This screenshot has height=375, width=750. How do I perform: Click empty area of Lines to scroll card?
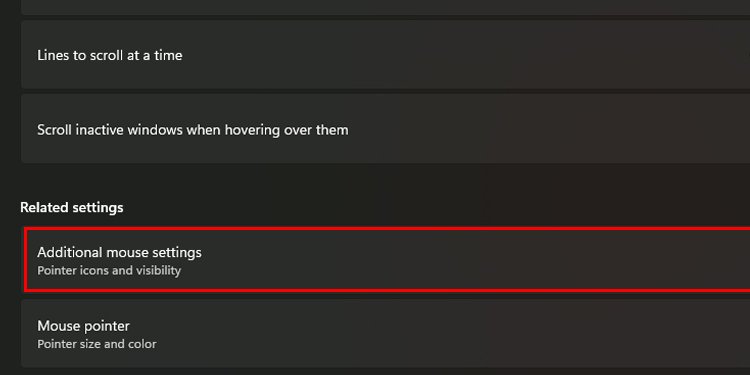tap(478, 55)
